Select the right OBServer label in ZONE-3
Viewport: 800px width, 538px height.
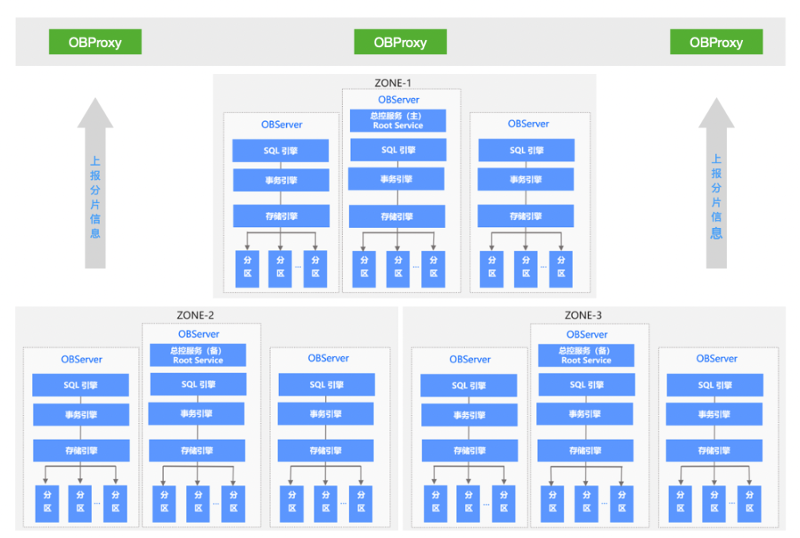[717, 359]
